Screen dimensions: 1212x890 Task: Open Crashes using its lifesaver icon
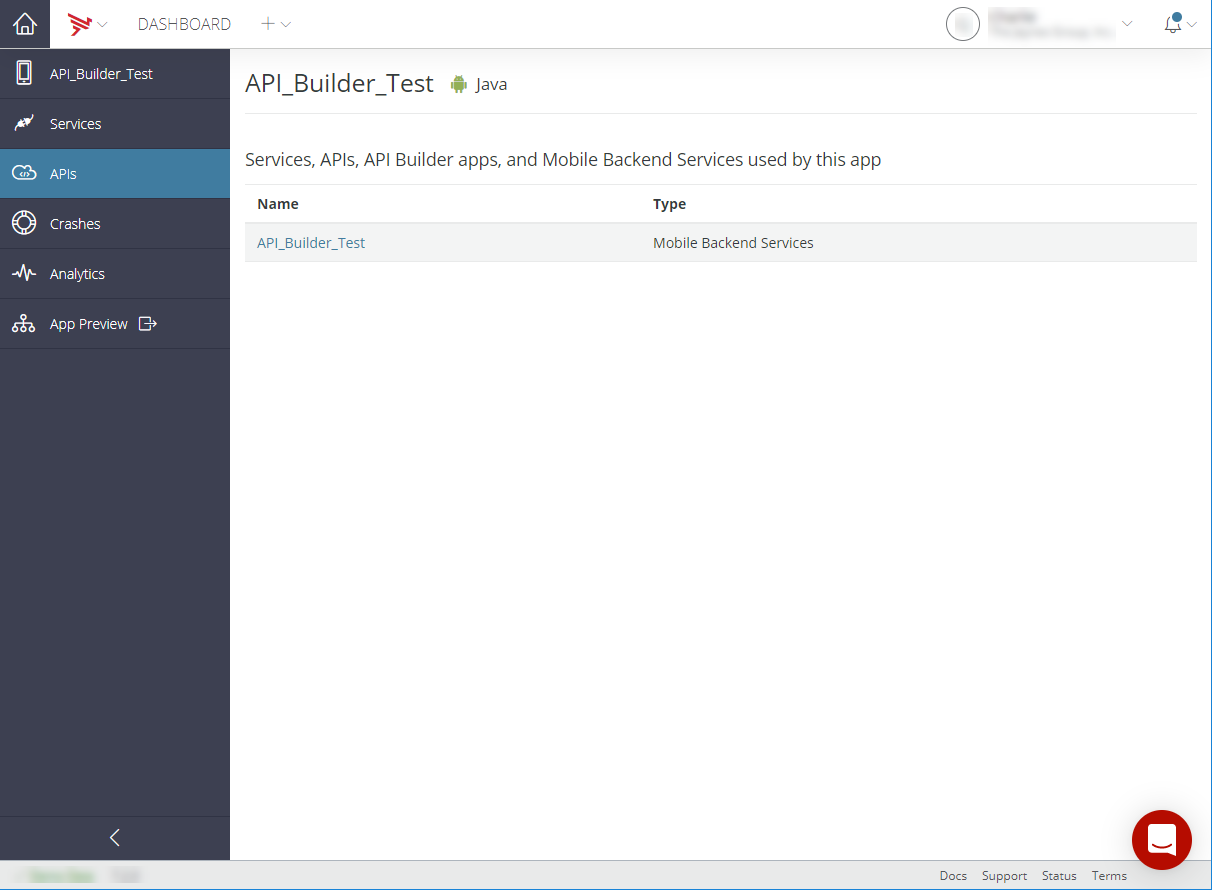tap(23, 223)
